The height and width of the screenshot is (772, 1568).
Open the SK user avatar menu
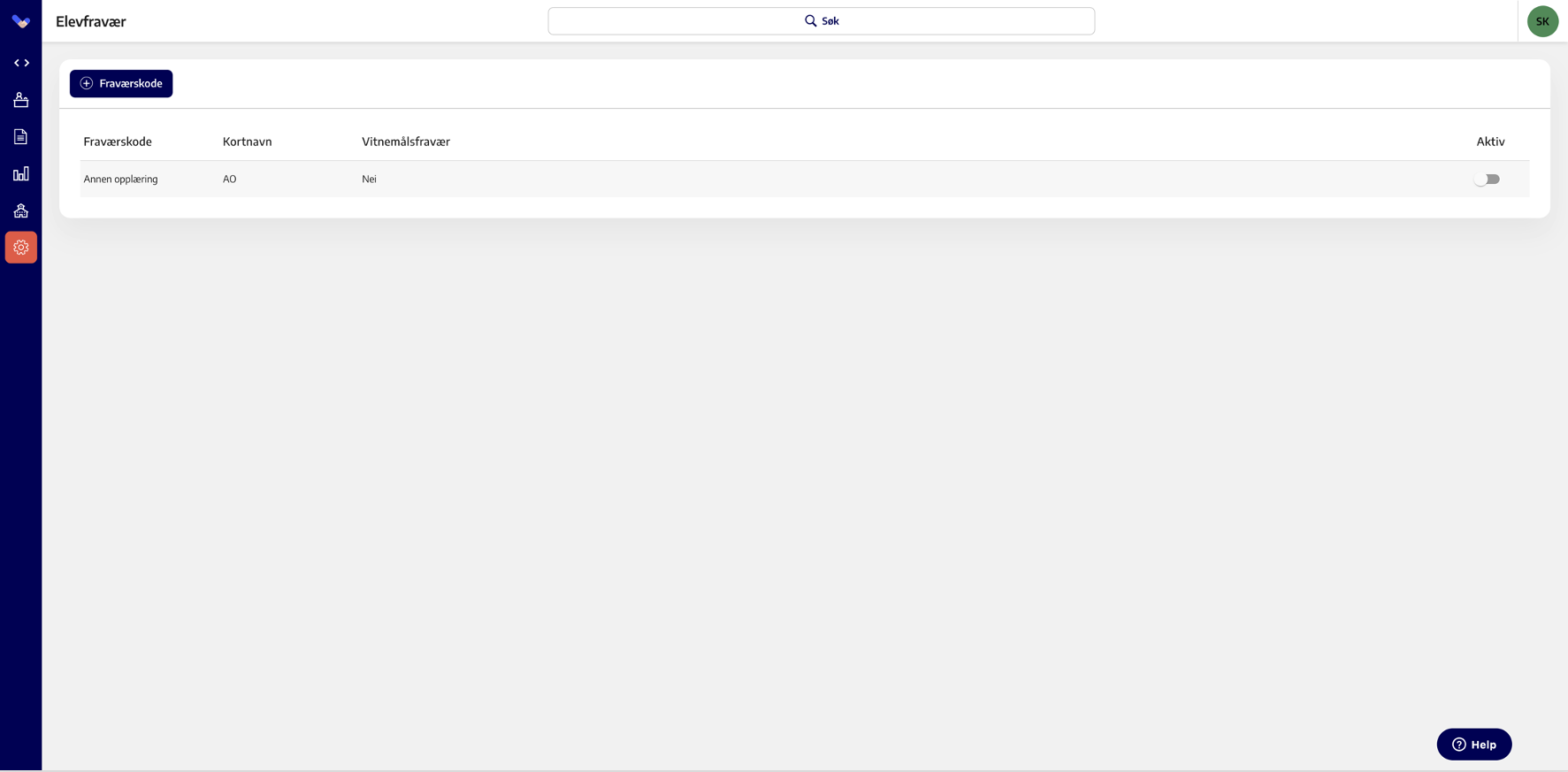click(x=1542, y=21)
